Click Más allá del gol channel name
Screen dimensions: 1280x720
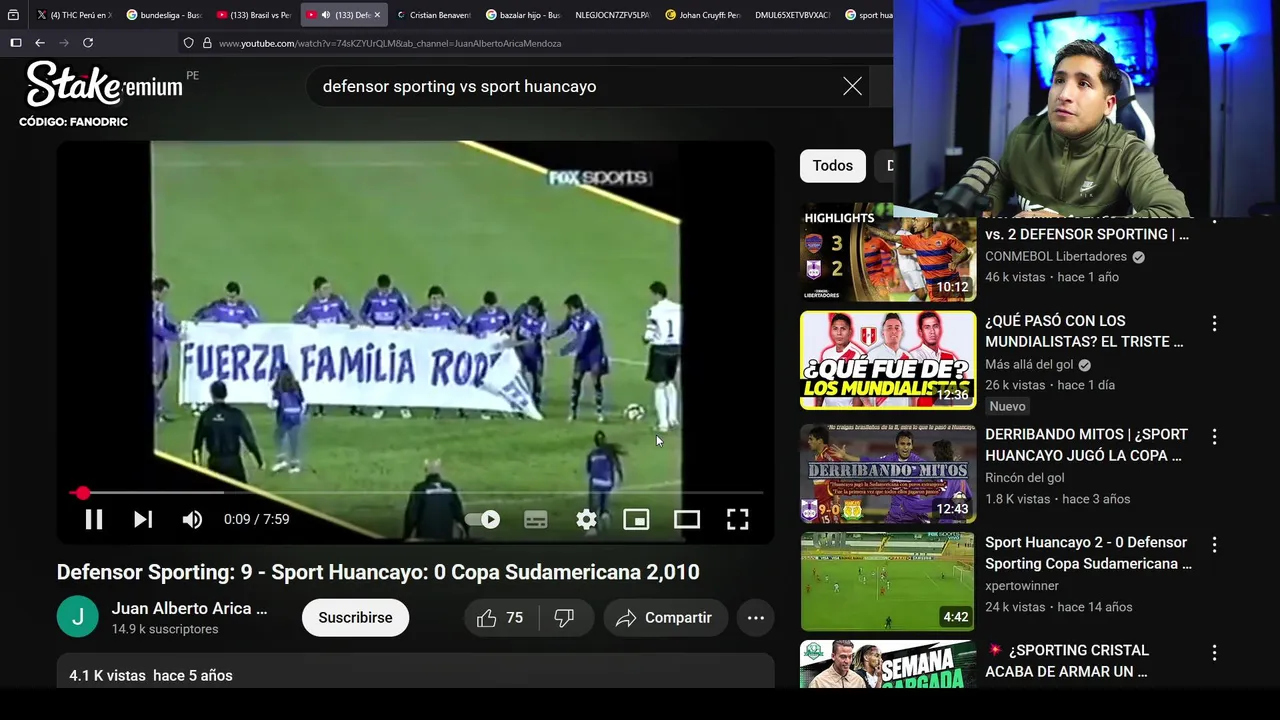coord(1030,365)
